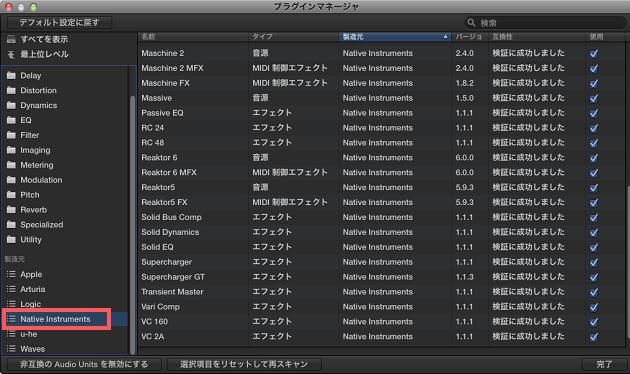Click 選択項目をリセットして再スキャン button
630x374 pixels.
tap(244, 364)
